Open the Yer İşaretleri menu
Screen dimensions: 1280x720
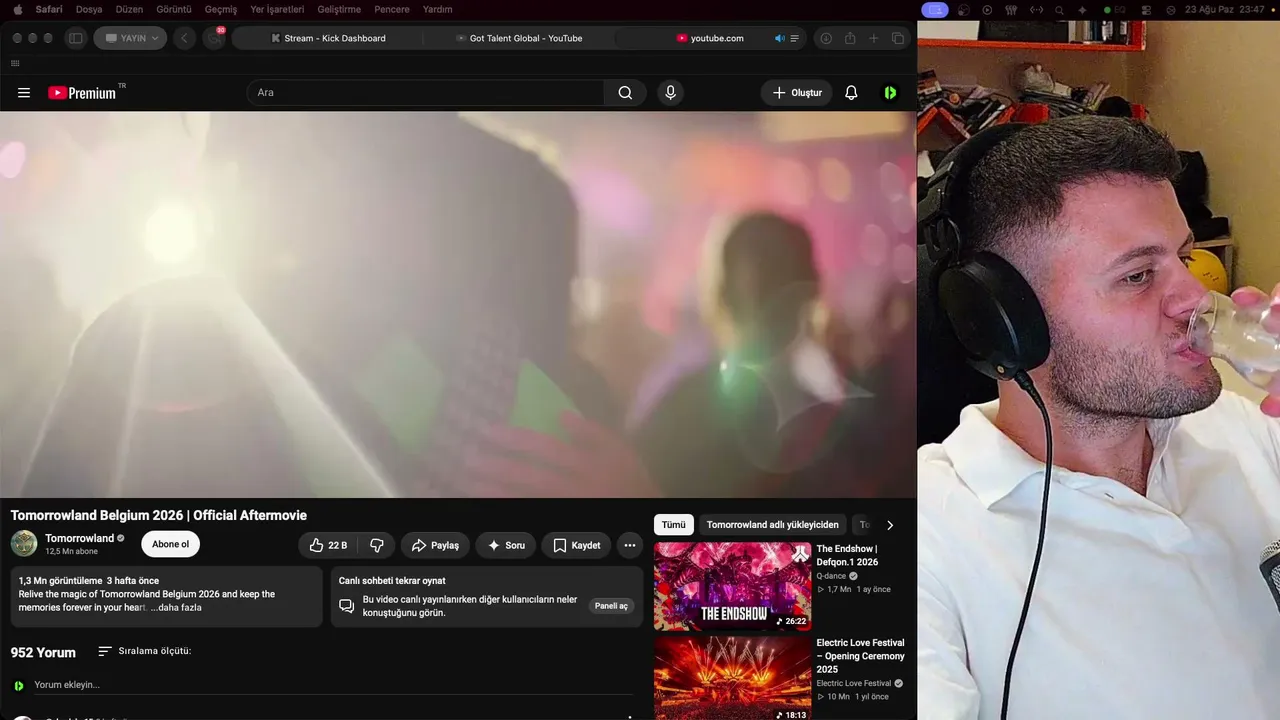click(277, 9)
